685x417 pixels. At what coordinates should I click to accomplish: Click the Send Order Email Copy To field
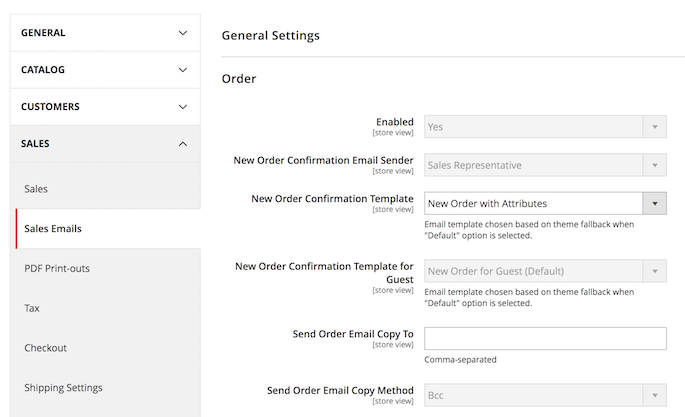pyautogui.click(x=545, y=338)
